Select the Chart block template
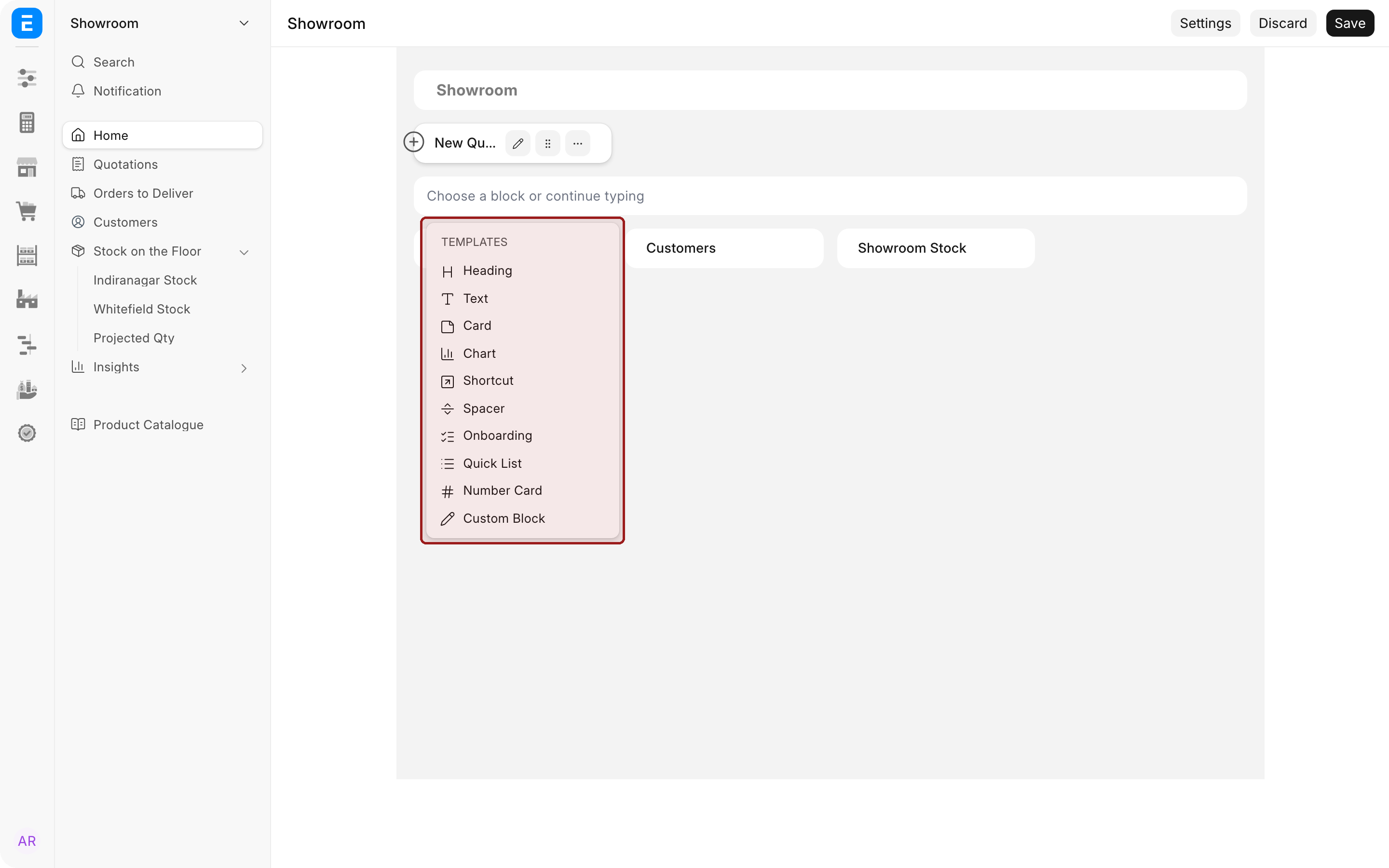 pyautogui.click(x=522, y=353)
